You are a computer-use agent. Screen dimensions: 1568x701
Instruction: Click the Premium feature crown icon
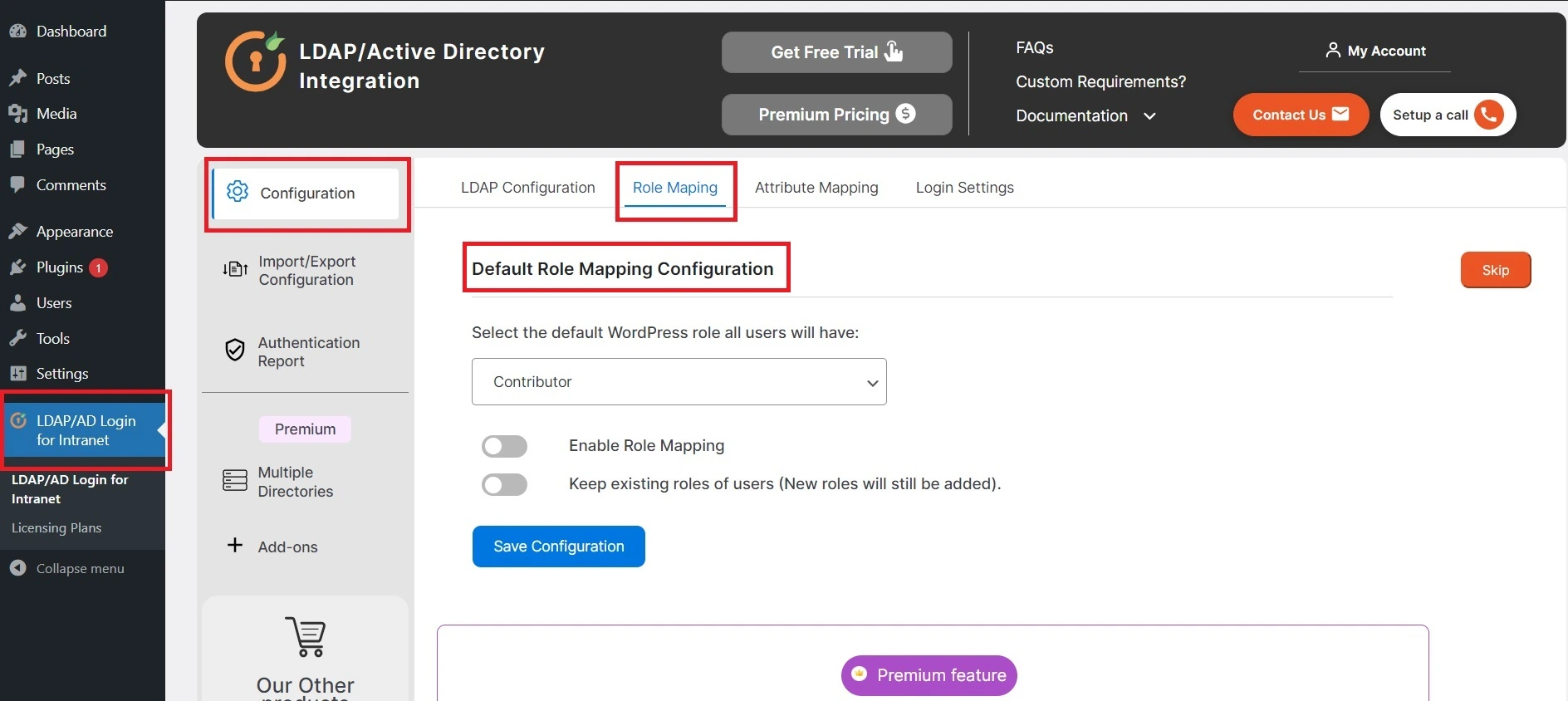860,674
